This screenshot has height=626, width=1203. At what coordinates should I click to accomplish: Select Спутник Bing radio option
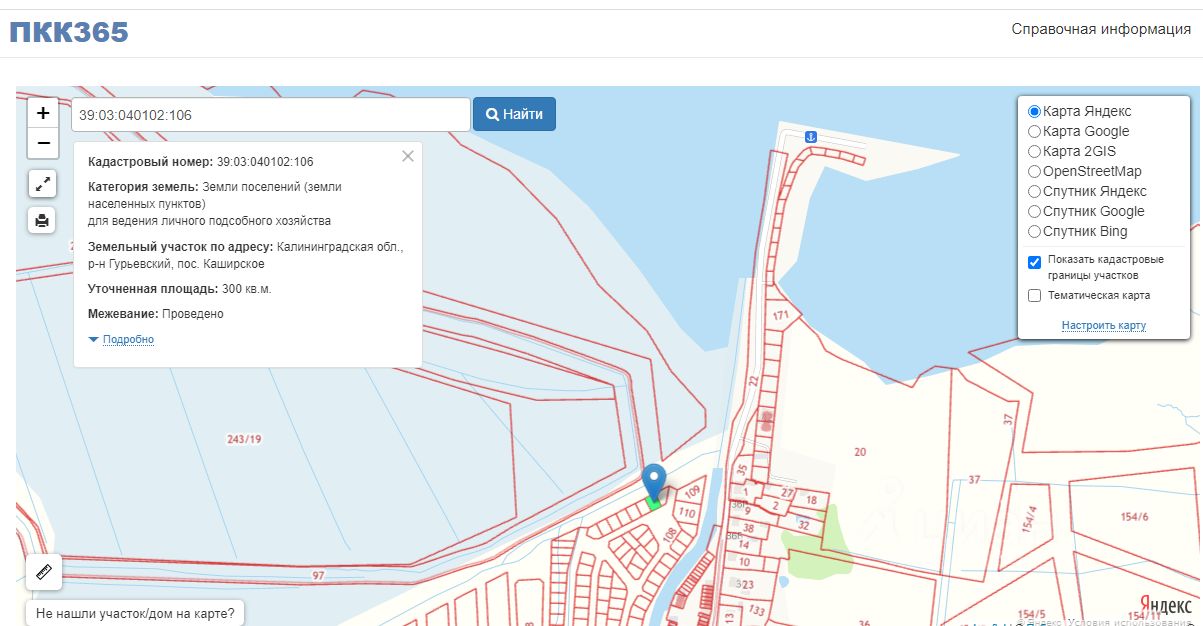click(x=1035, y=232)
